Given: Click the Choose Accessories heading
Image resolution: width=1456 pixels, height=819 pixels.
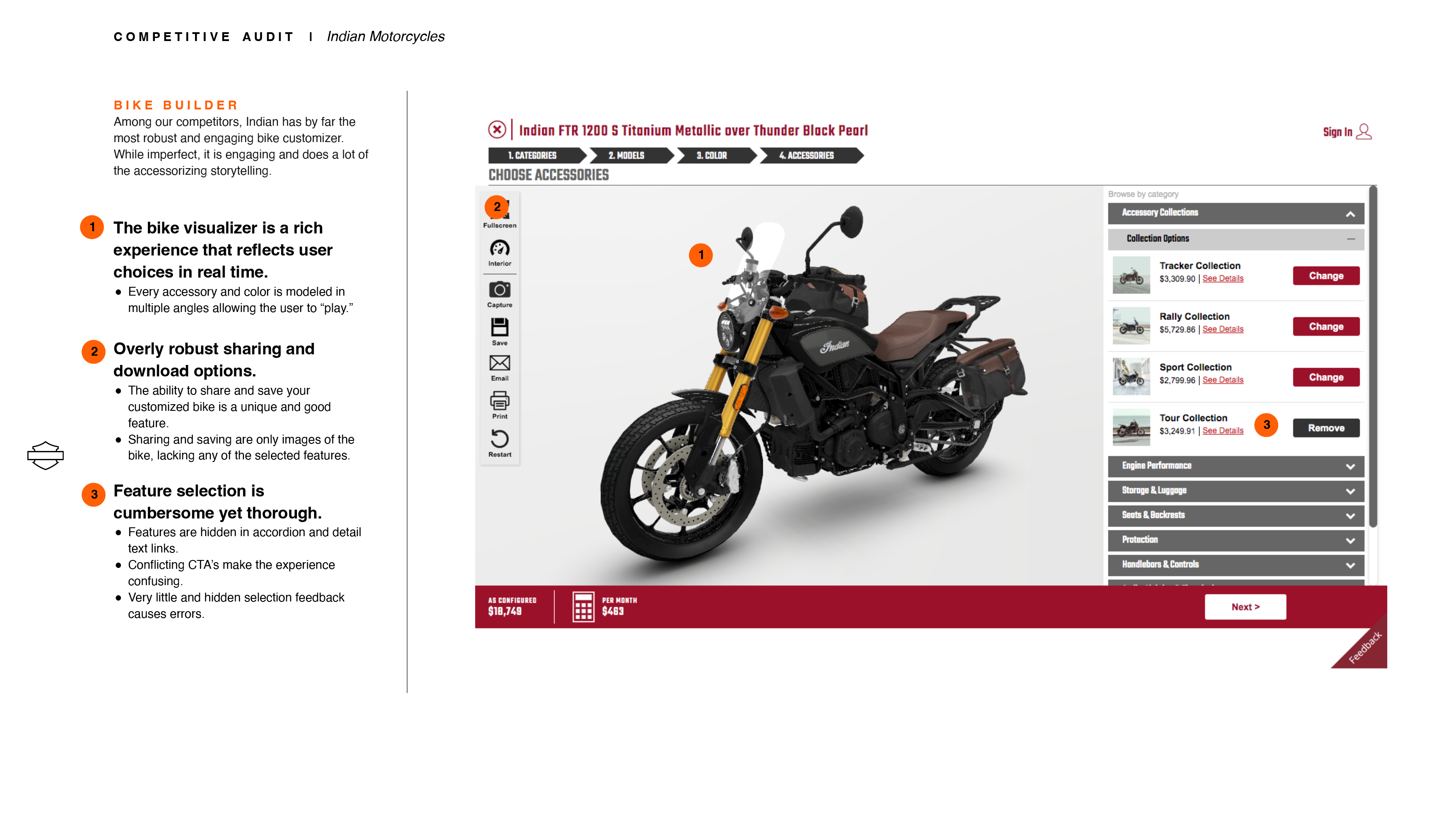Looking at the screenshot, I should (x=548, y=175).
